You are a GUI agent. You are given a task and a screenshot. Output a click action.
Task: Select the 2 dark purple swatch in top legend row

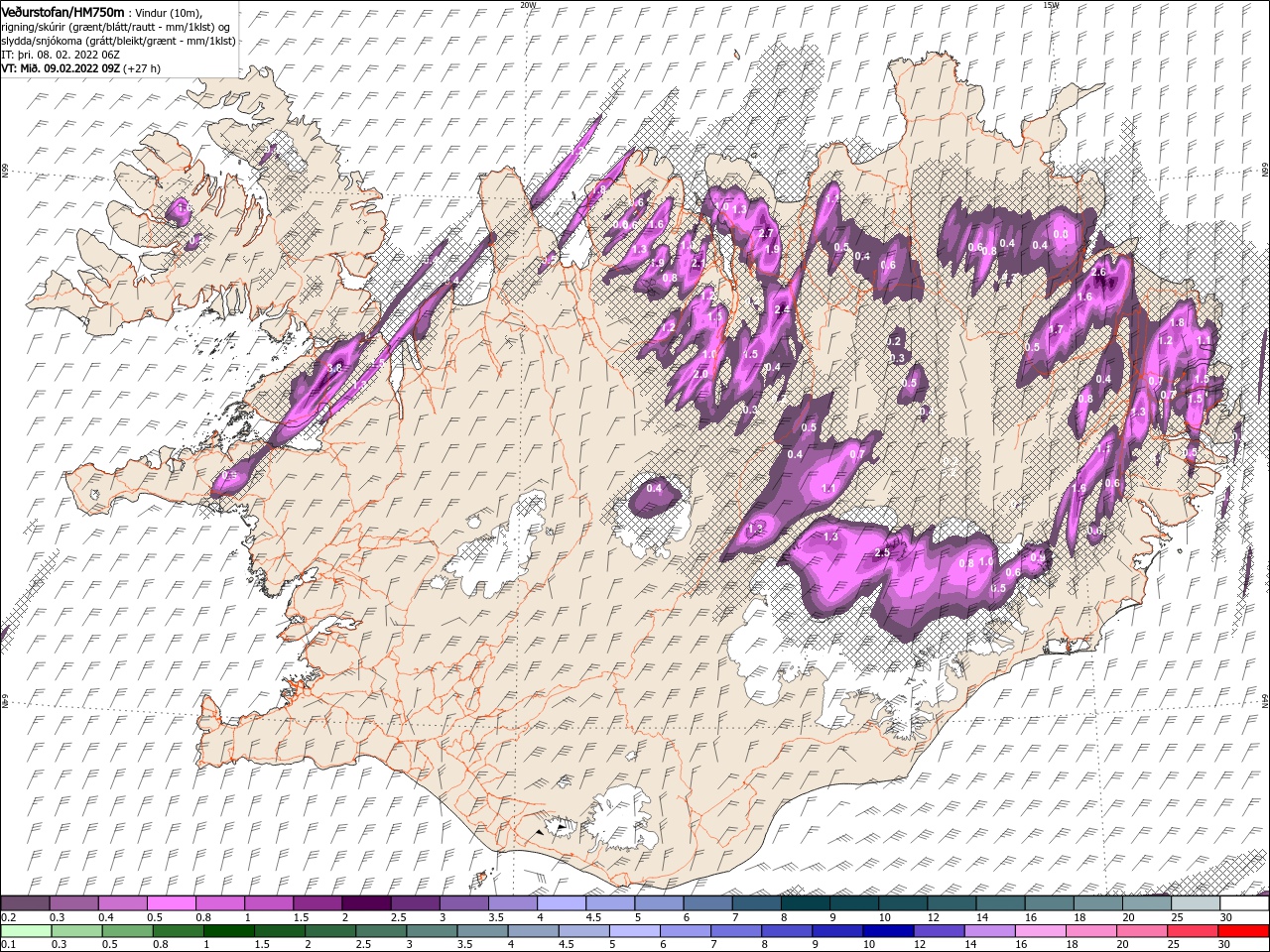(x=366, y=902)
